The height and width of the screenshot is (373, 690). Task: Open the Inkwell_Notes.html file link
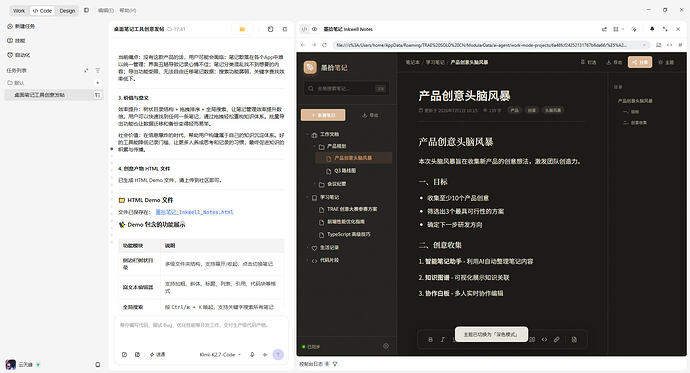pos(194,212)
